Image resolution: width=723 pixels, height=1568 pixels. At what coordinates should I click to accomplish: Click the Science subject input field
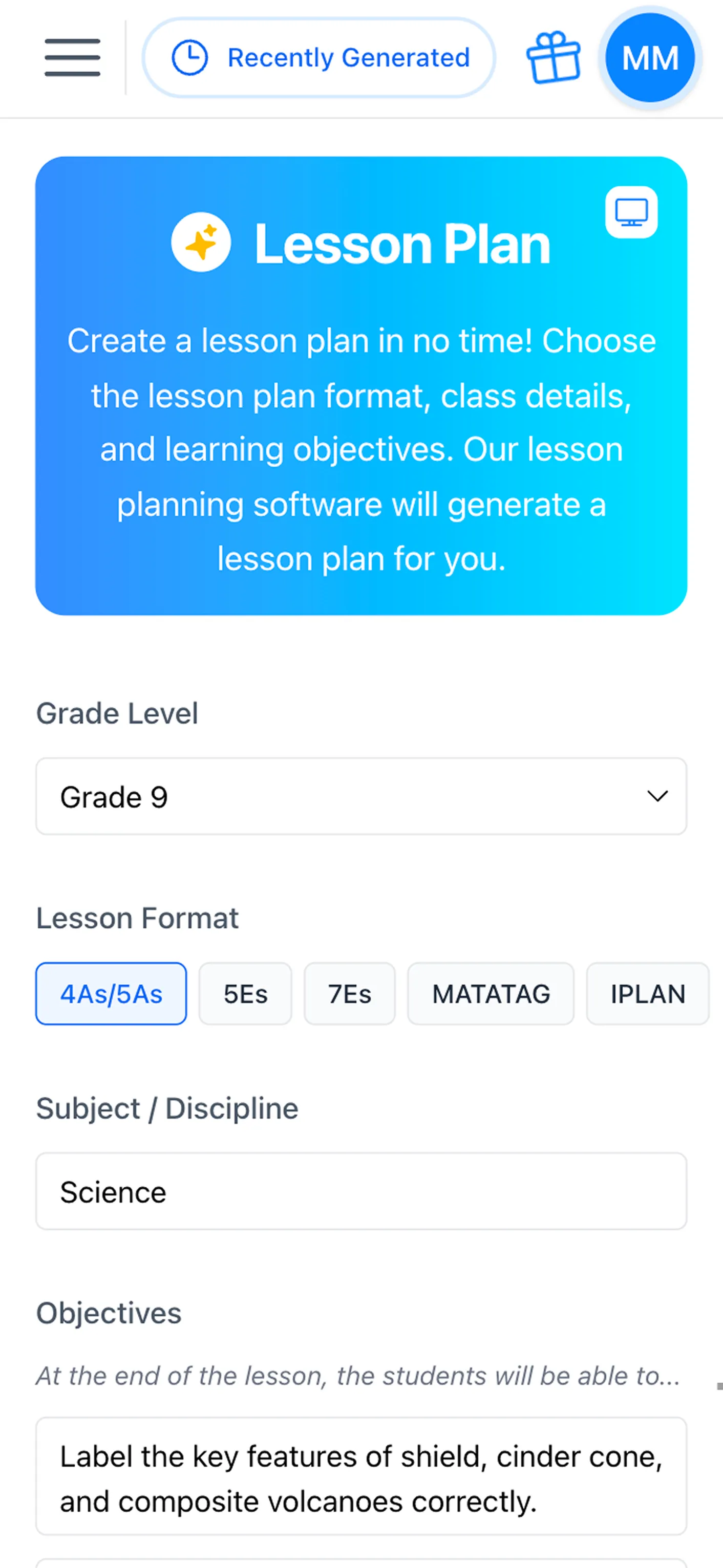[361, 1191]
